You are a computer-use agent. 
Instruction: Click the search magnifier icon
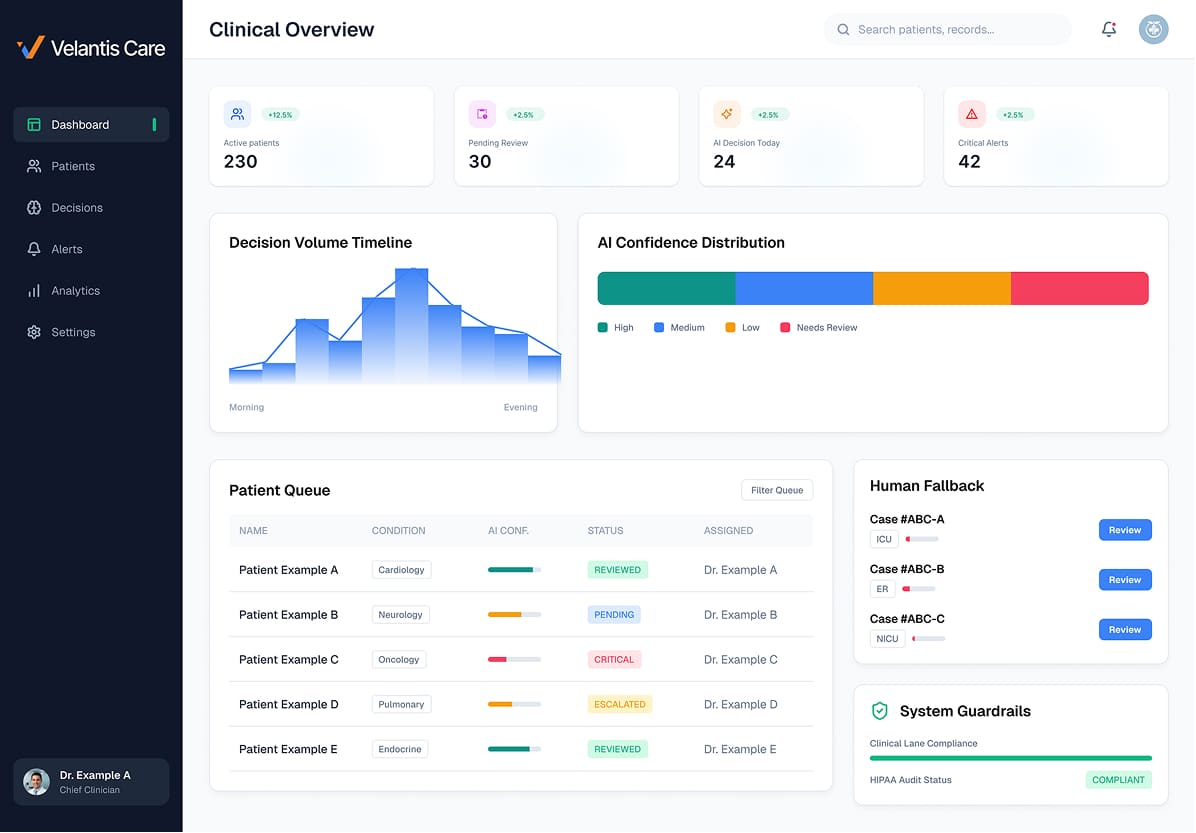pyautogui.click(x=843, y=30)
